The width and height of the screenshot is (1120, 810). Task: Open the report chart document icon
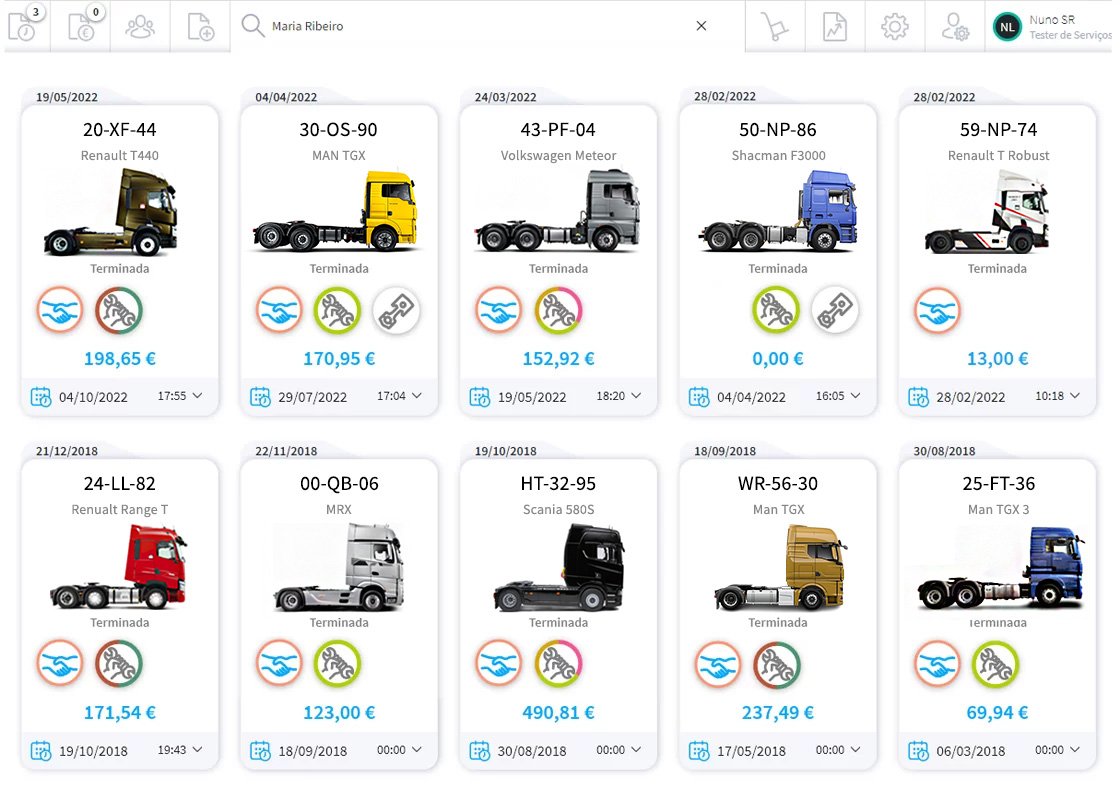835,27
